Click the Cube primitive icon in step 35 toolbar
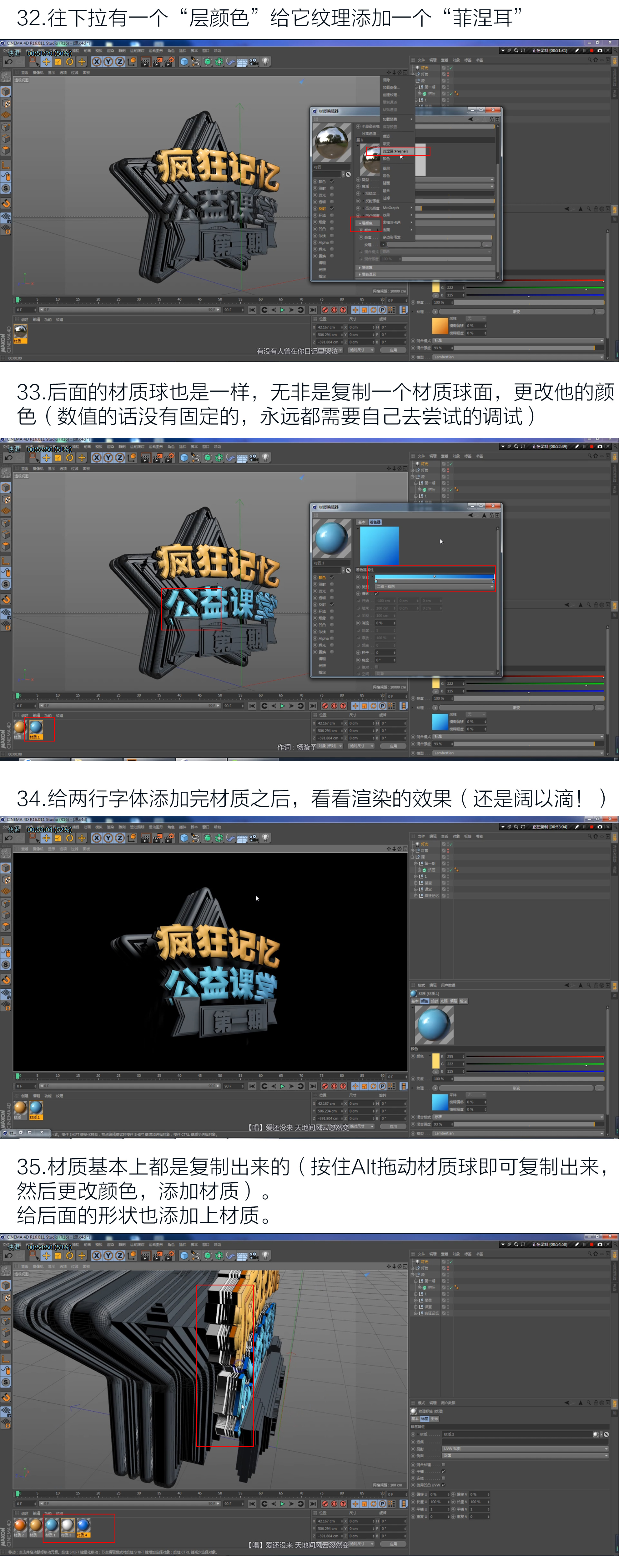Viewport: 619px width, 1568px height. click(184, 1256)
